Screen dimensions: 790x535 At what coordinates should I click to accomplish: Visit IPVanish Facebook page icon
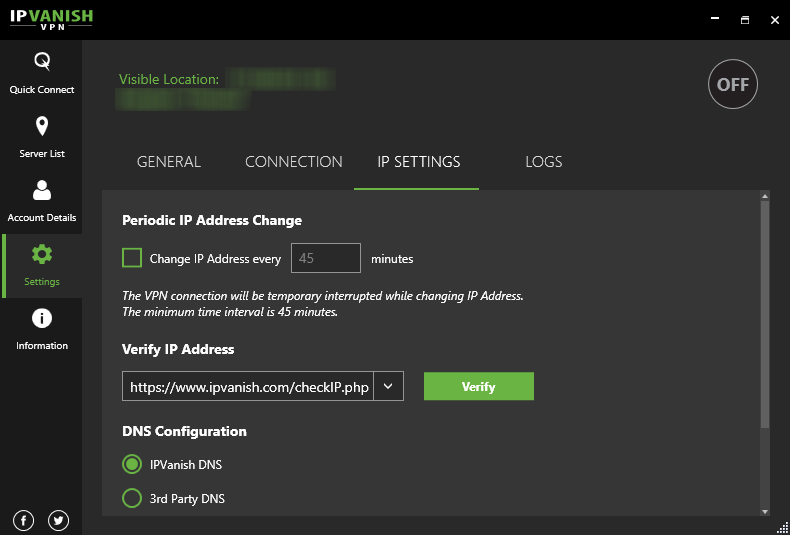click(23, 520)
